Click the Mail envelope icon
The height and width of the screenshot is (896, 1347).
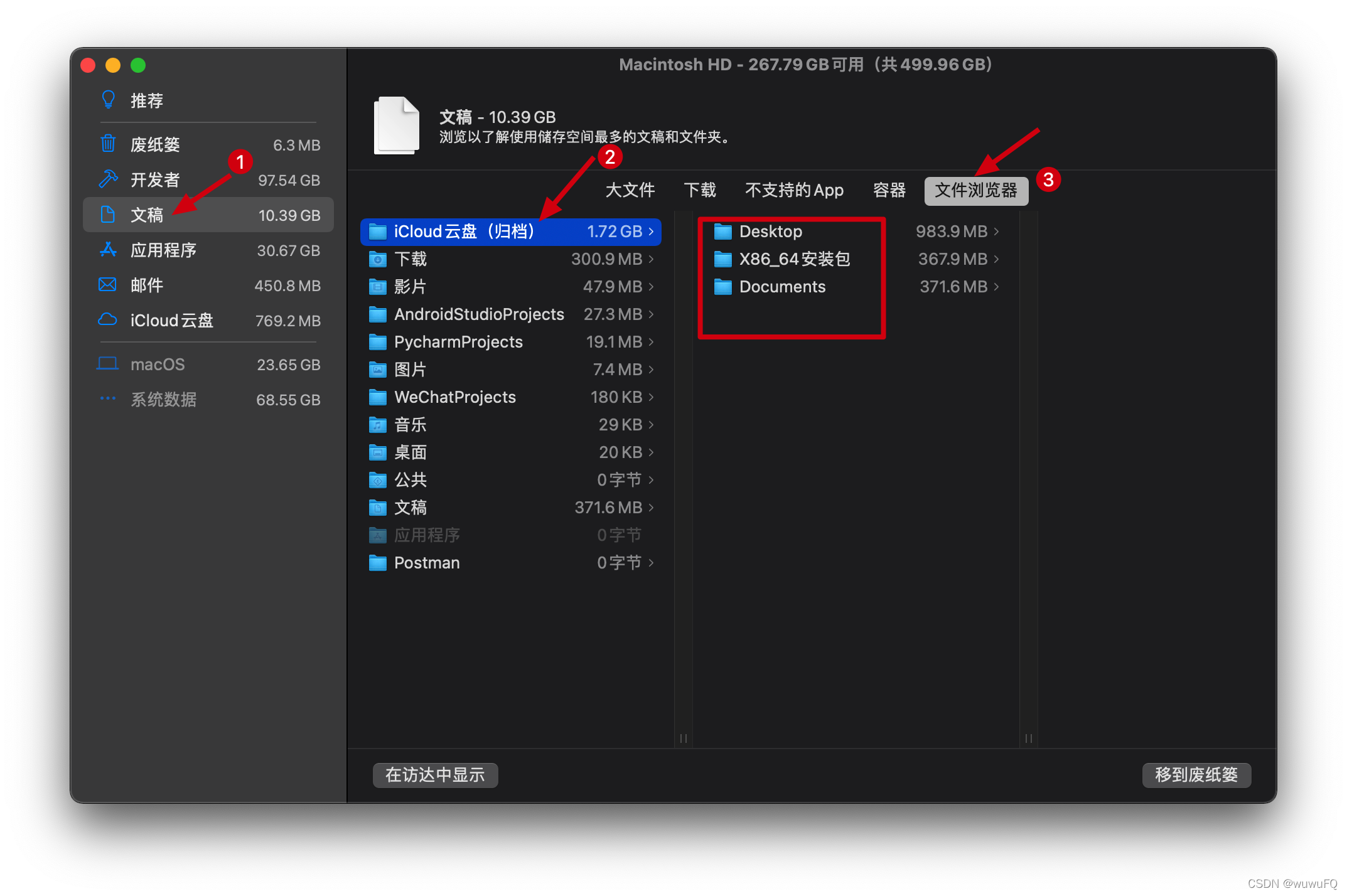pos(108,285)
